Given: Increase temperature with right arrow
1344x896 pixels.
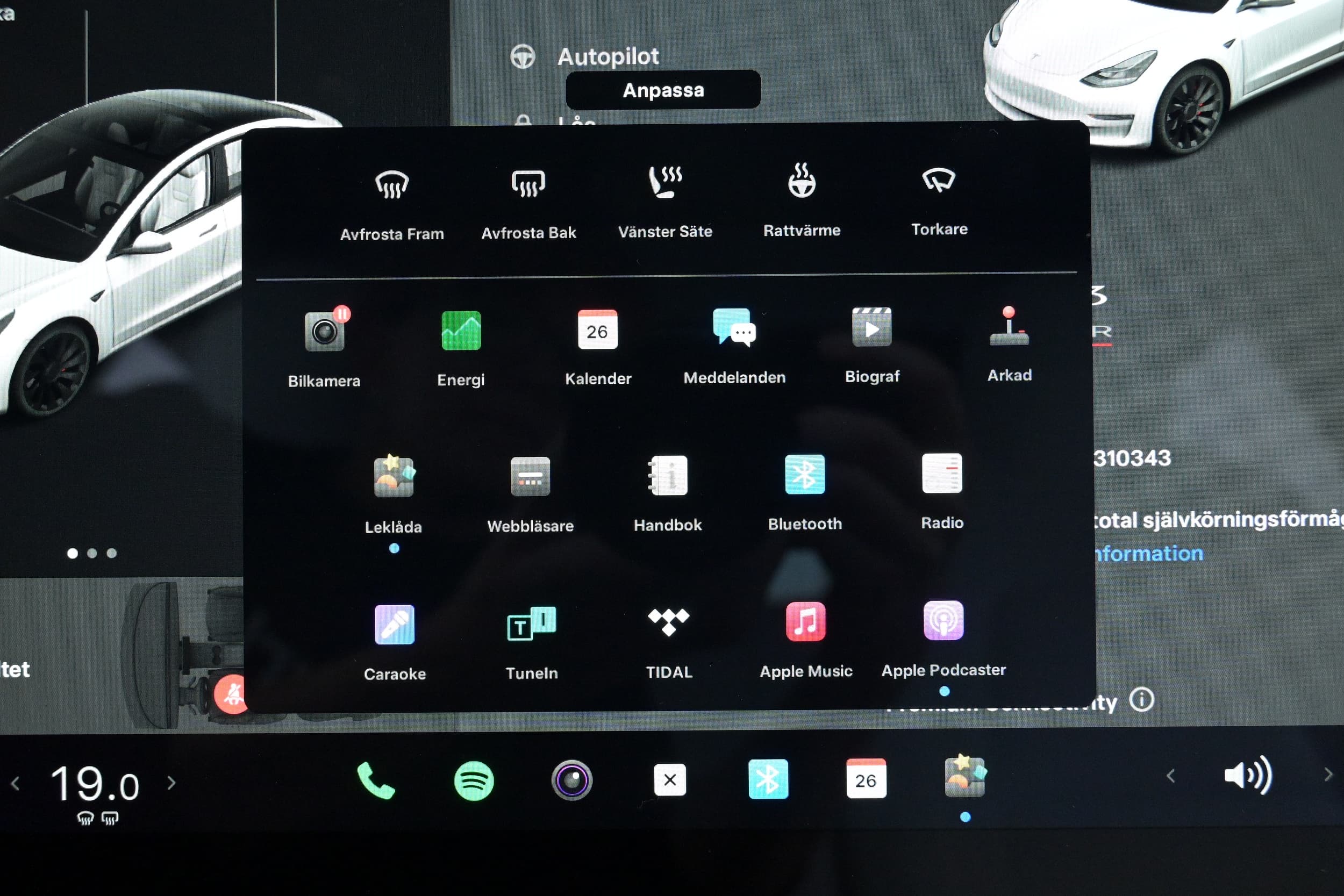Looking at the screenshot, I should point(171,782).
